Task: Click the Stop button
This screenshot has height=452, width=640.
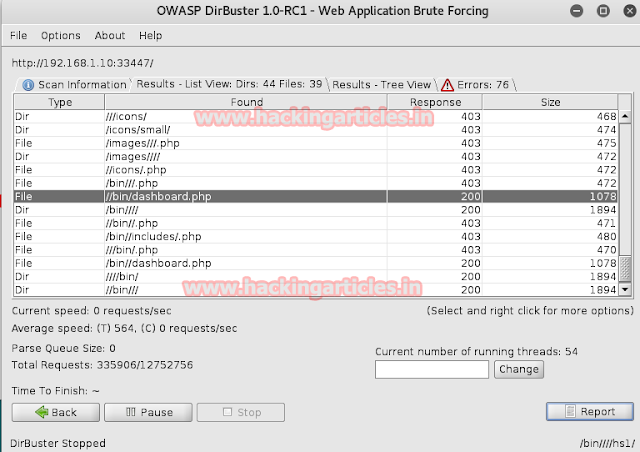Action: point(241,412)
